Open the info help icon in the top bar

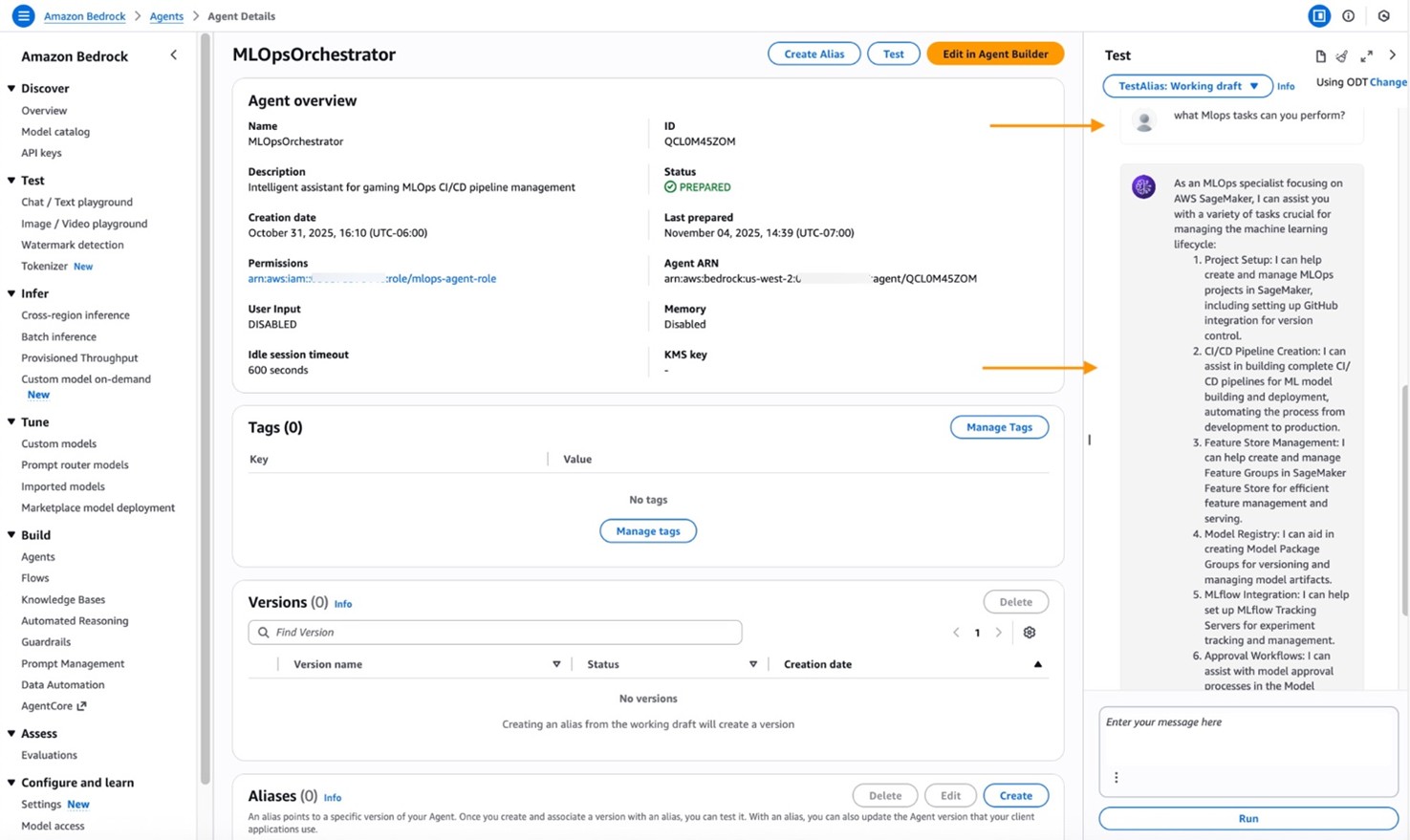[x=1348, y=15]
